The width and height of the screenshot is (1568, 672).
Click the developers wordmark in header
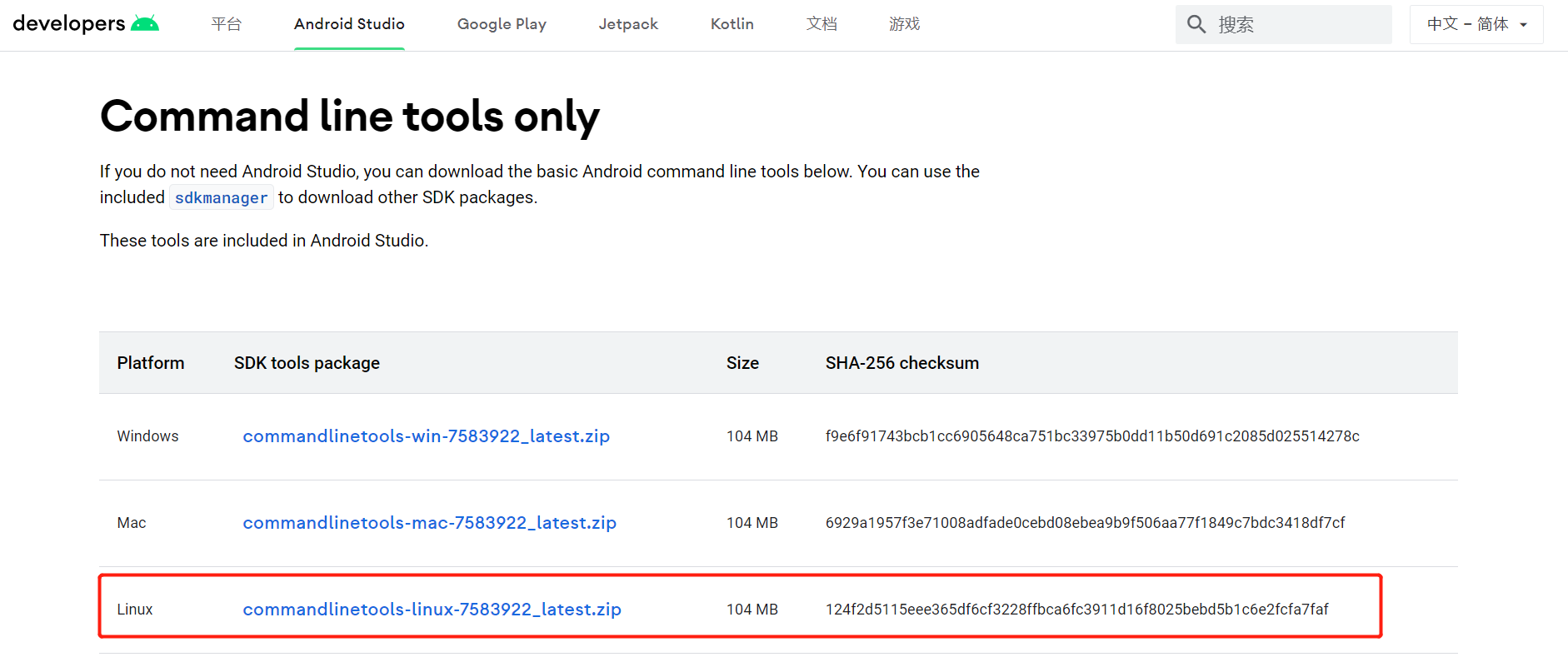(69, 23)
